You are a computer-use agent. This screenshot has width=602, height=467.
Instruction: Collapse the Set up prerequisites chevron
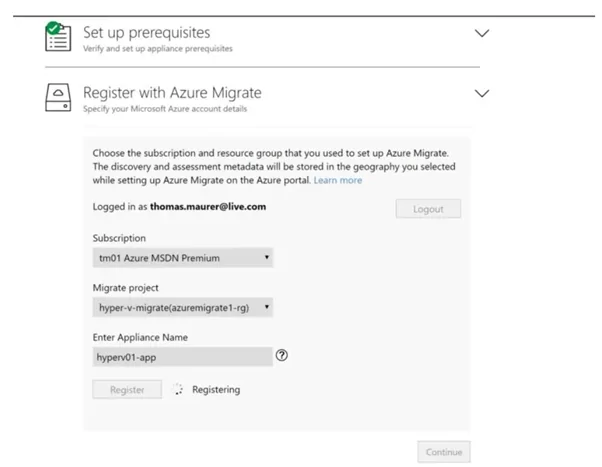click(482, 33)
